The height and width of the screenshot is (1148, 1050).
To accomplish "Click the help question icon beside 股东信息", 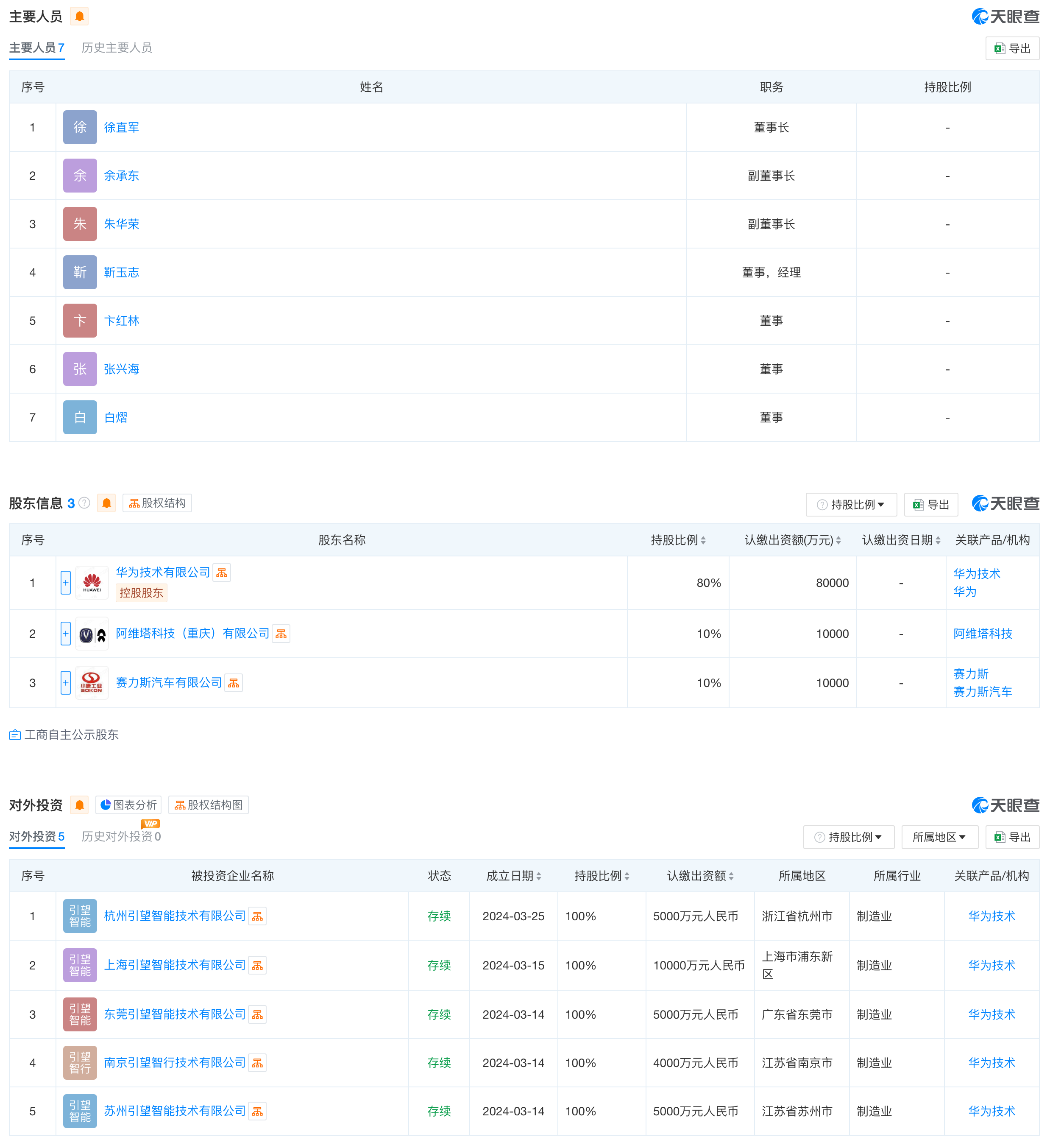I will point(84,503).
